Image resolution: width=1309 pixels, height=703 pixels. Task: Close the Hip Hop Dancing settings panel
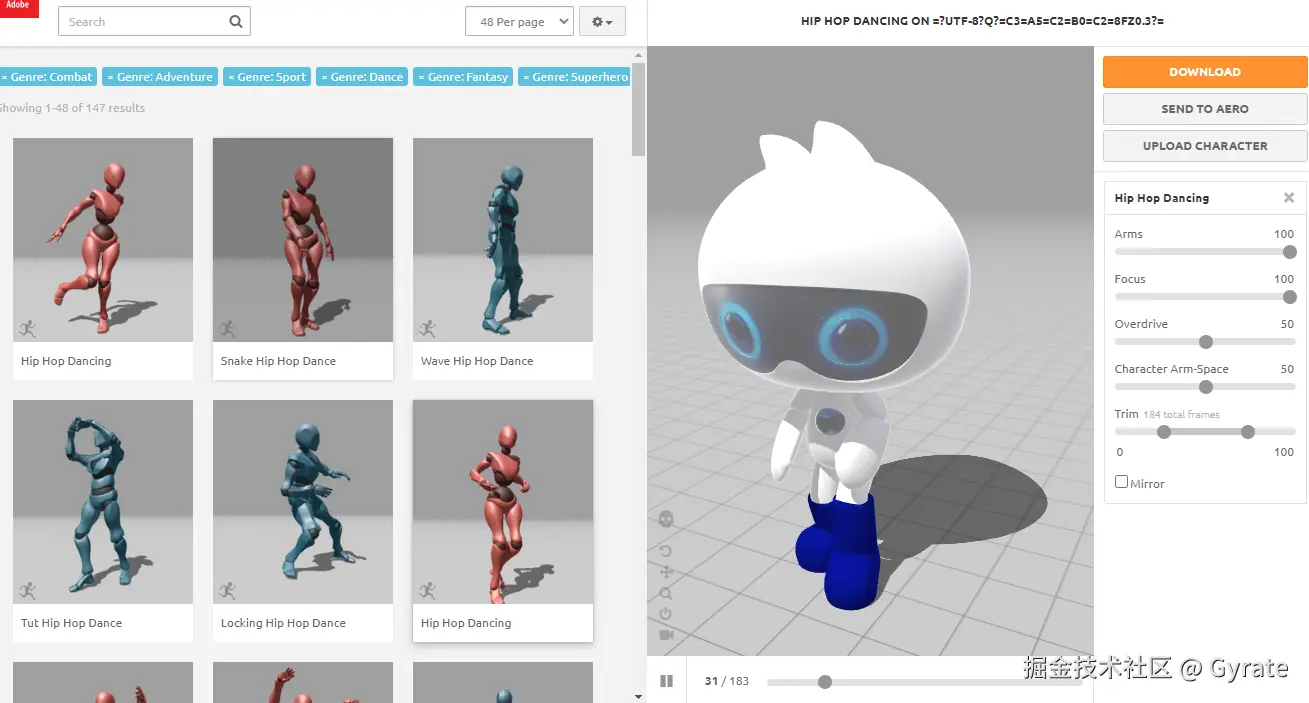pos(1289,198)
